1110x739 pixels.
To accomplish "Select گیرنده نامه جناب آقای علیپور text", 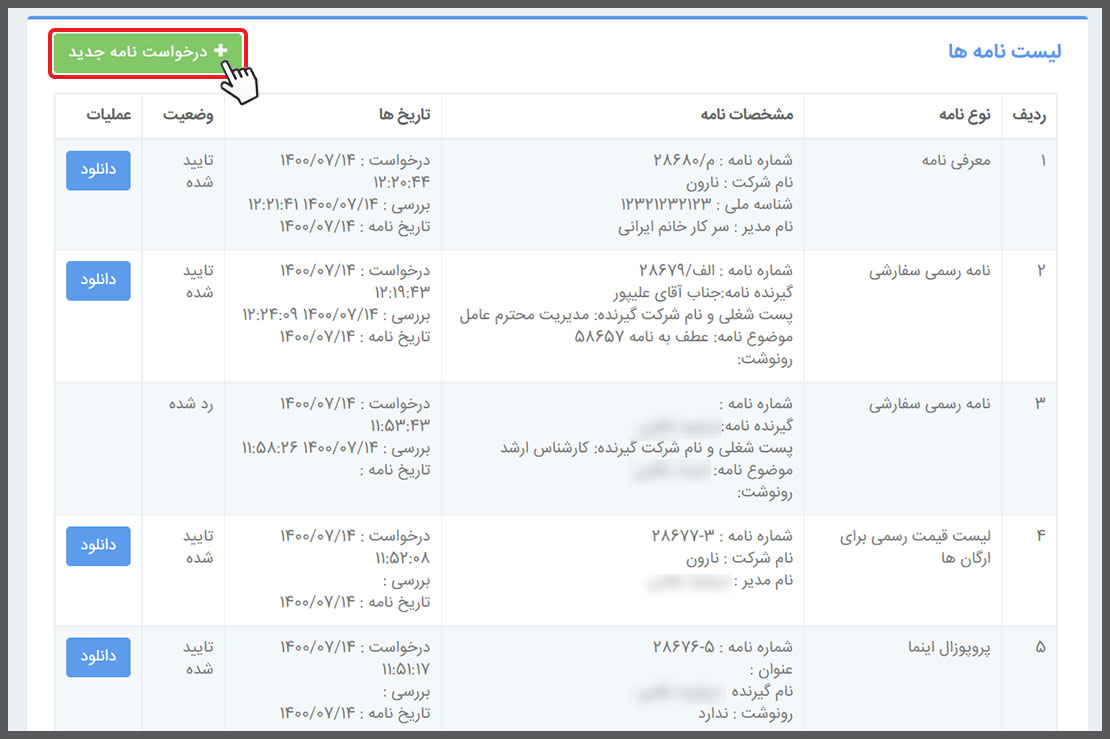I will pos(703,292).
